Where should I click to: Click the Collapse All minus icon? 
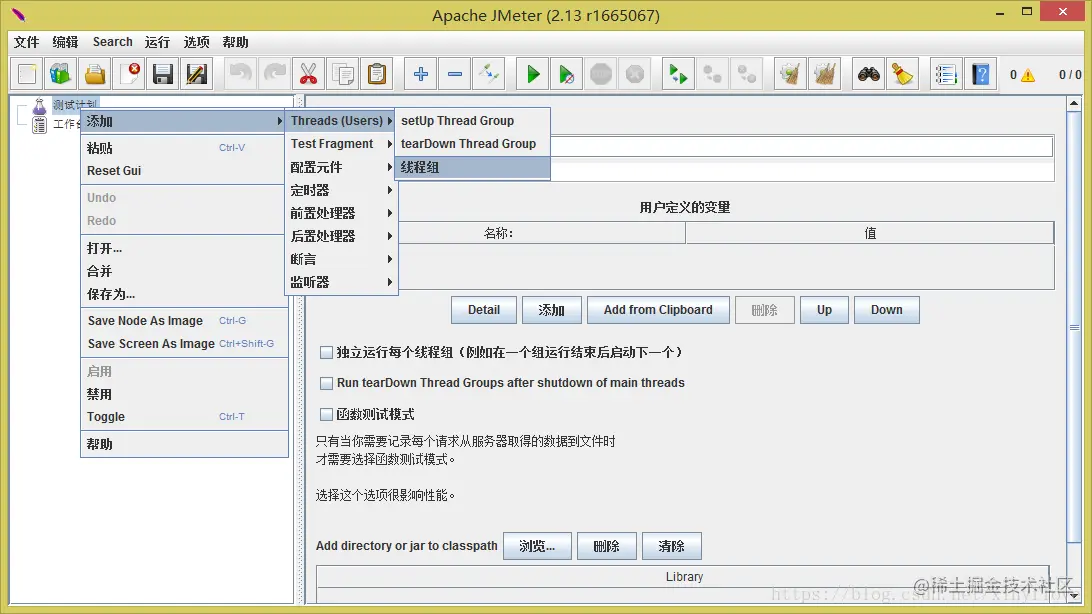coord(455,74)
